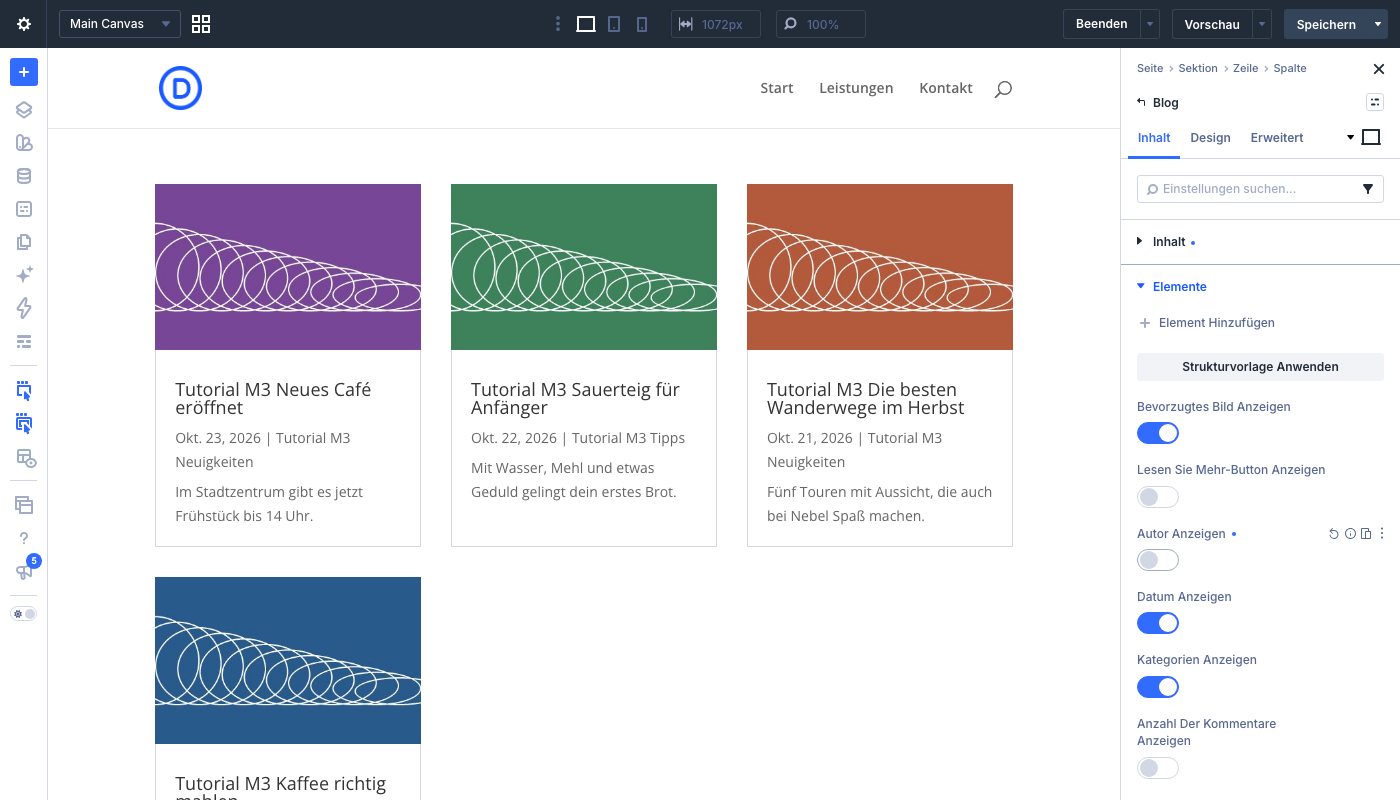
Task: Turn off Datum Anzeigen toggle
Action: pos(1158,623)
